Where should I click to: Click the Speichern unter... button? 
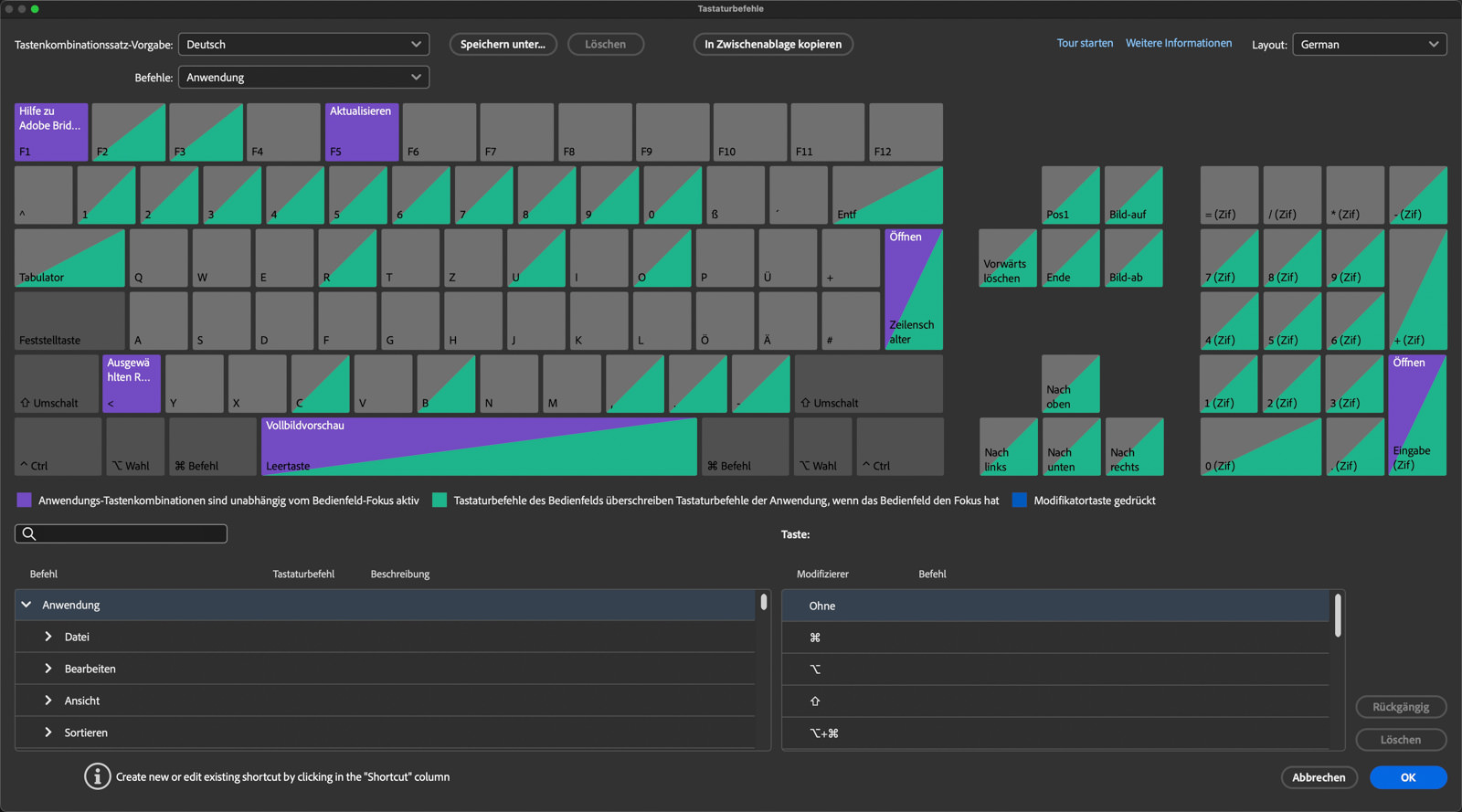click(x=503, y=45)
